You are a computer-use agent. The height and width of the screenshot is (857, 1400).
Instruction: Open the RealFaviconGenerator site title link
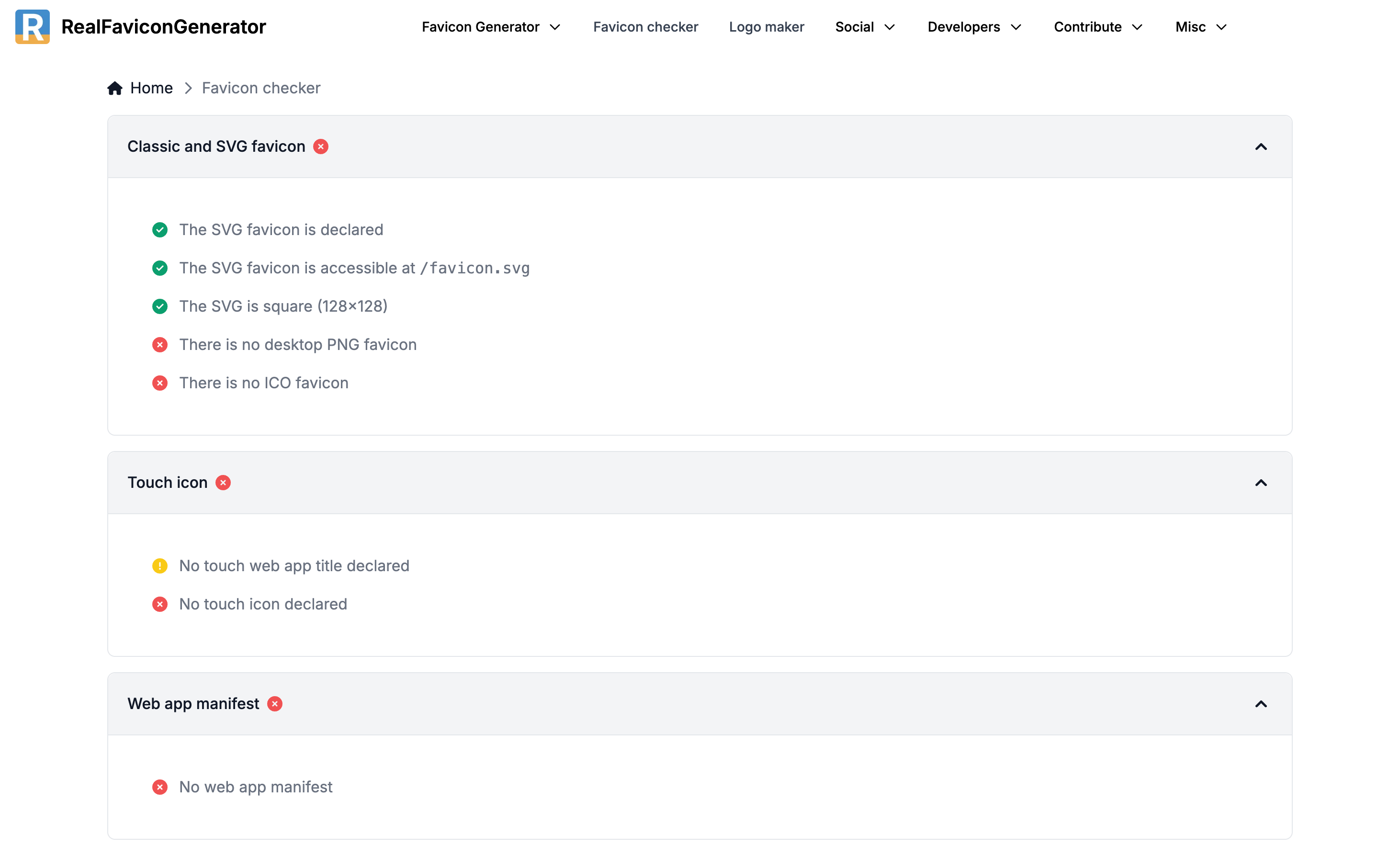(x=164, y=27)
